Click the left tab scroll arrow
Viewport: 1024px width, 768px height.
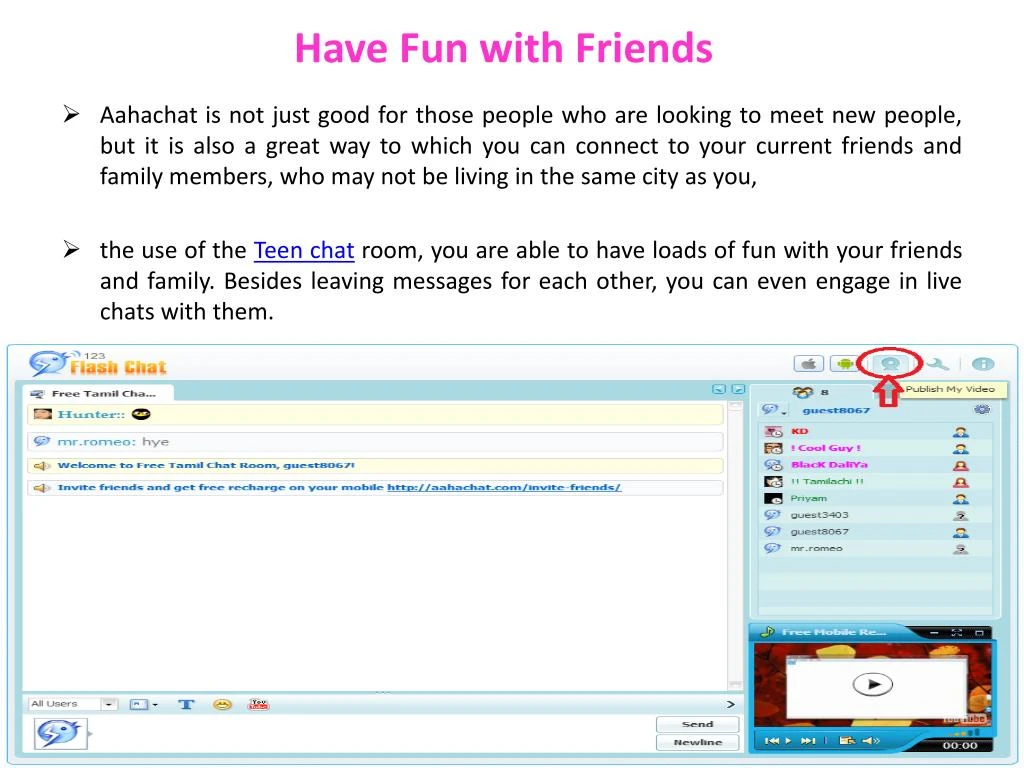[719, 389]
